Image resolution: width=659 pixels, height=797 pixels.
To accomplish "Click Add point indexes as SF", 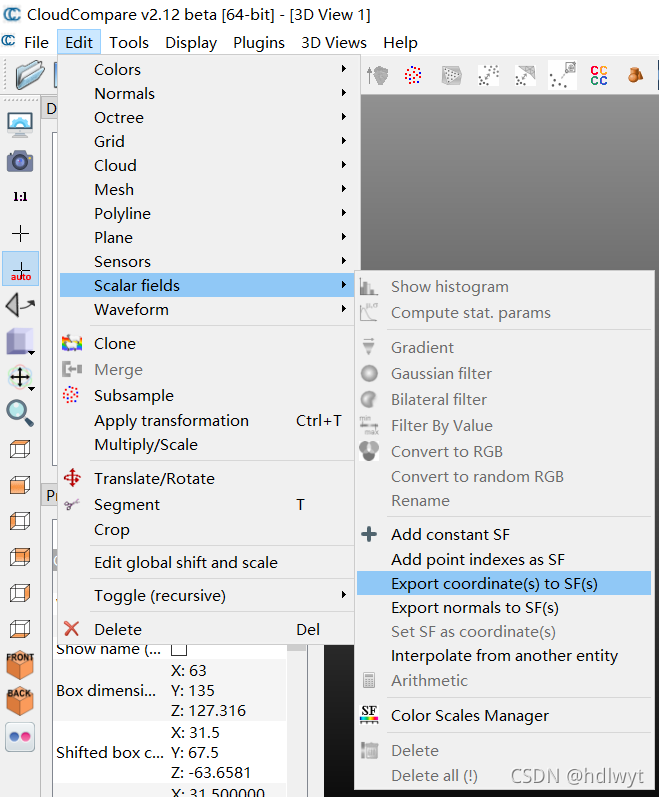I will click(x=504, y=559).
